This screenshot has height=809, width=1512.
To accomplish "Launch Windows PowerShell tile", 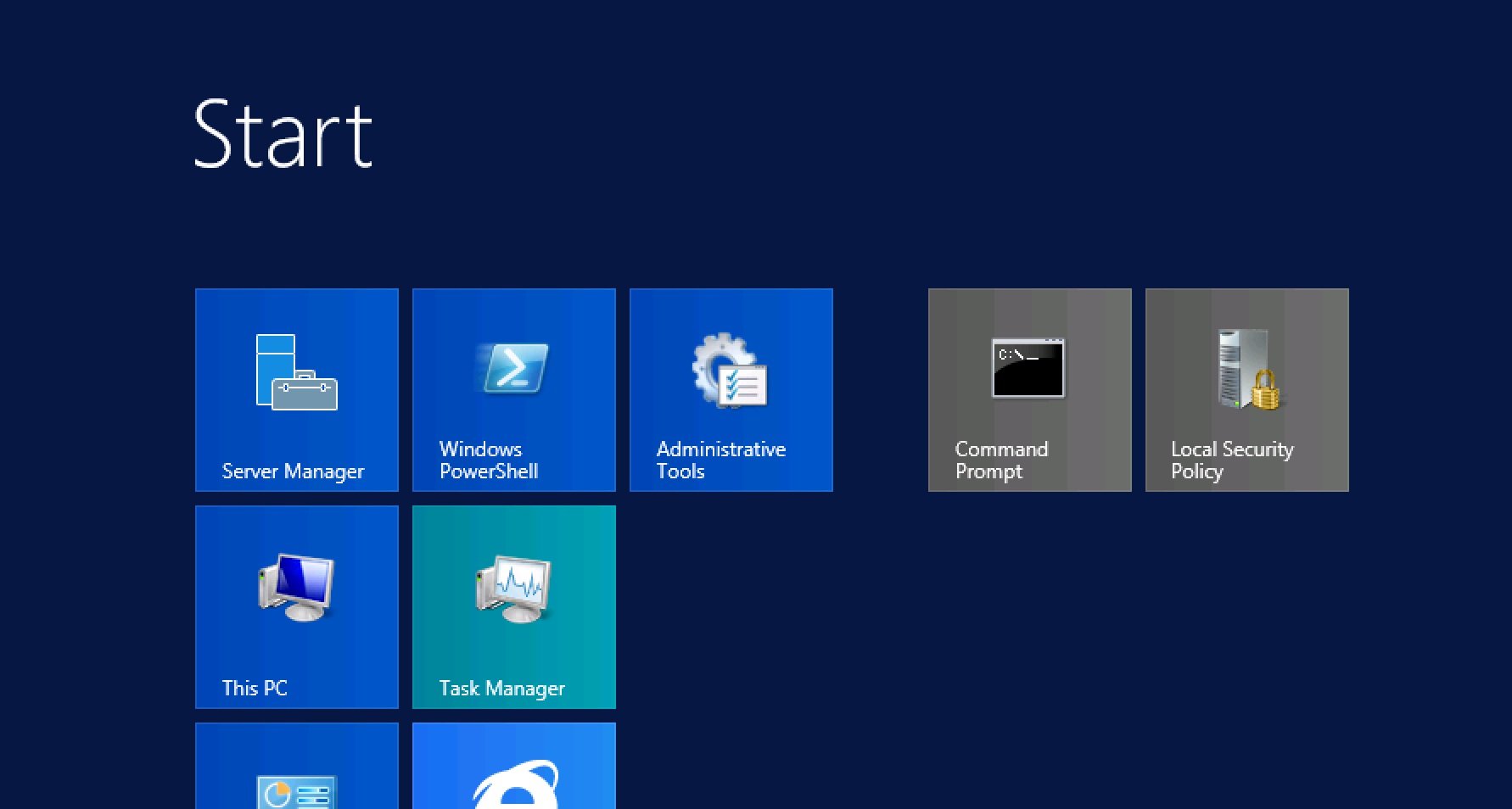I will 514,390.
